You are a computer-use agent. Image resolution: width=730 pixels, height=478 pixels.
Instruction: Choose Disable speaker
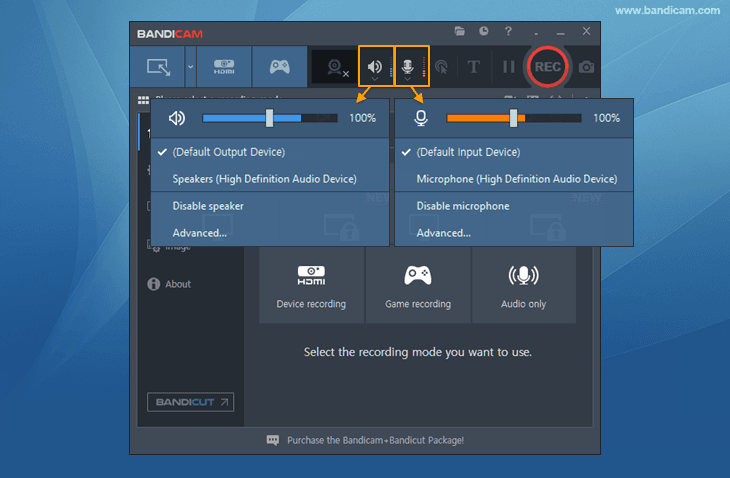pyautogui.click(x=208, y=206)
